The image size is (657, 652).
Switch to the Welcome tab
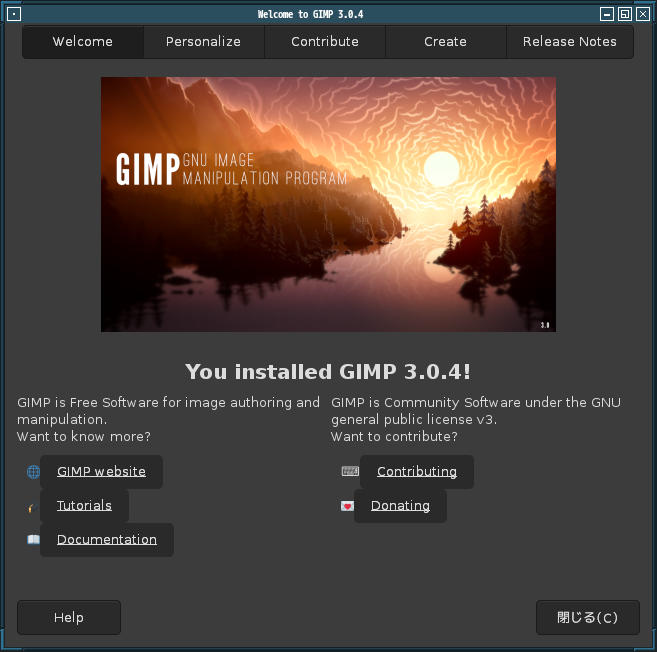tap(83, 42)
